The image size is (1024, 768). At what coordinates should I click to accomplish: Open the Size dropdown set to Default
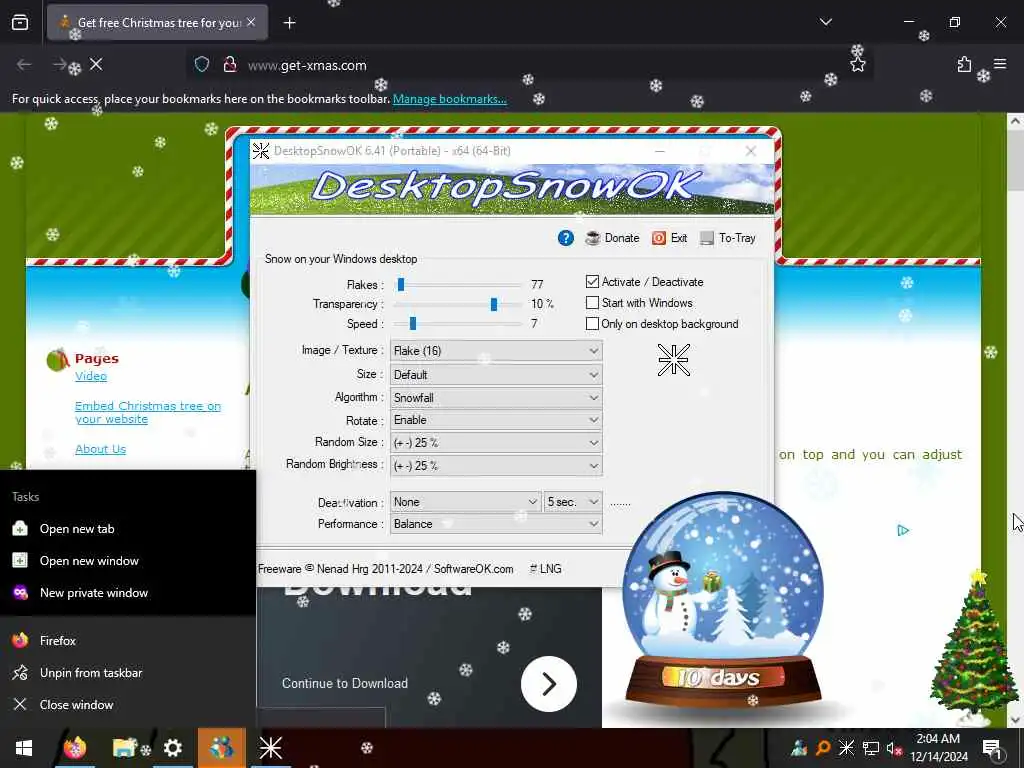(496, 374)
